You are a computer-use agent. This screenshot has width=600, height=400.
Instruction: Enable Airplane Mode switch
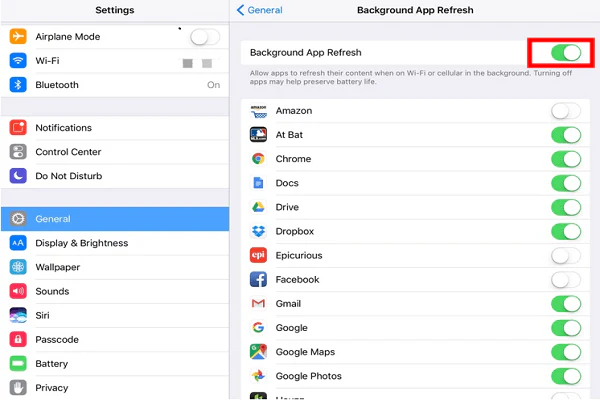click(205, 37)
